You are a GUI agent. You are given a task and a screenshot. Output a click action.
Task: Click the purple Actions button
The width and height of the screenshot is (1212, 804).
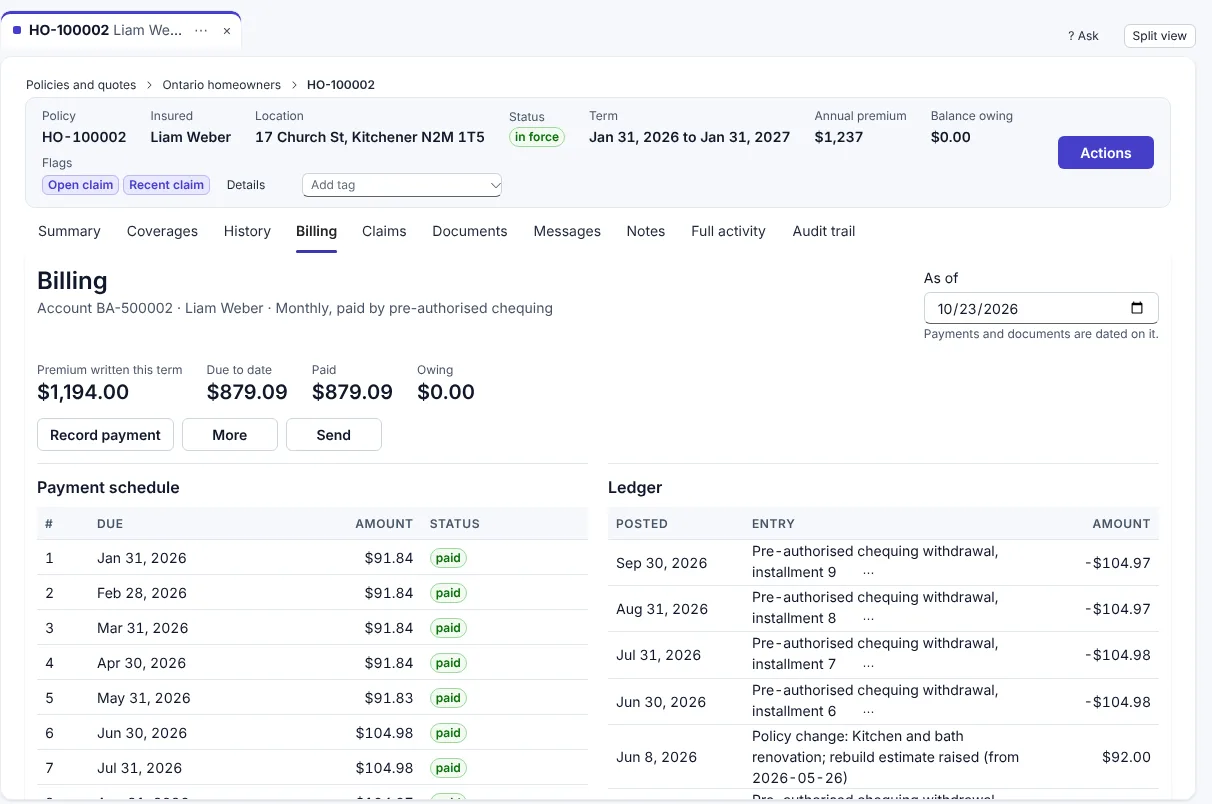pyautogui.click(x=1106, y=153)
